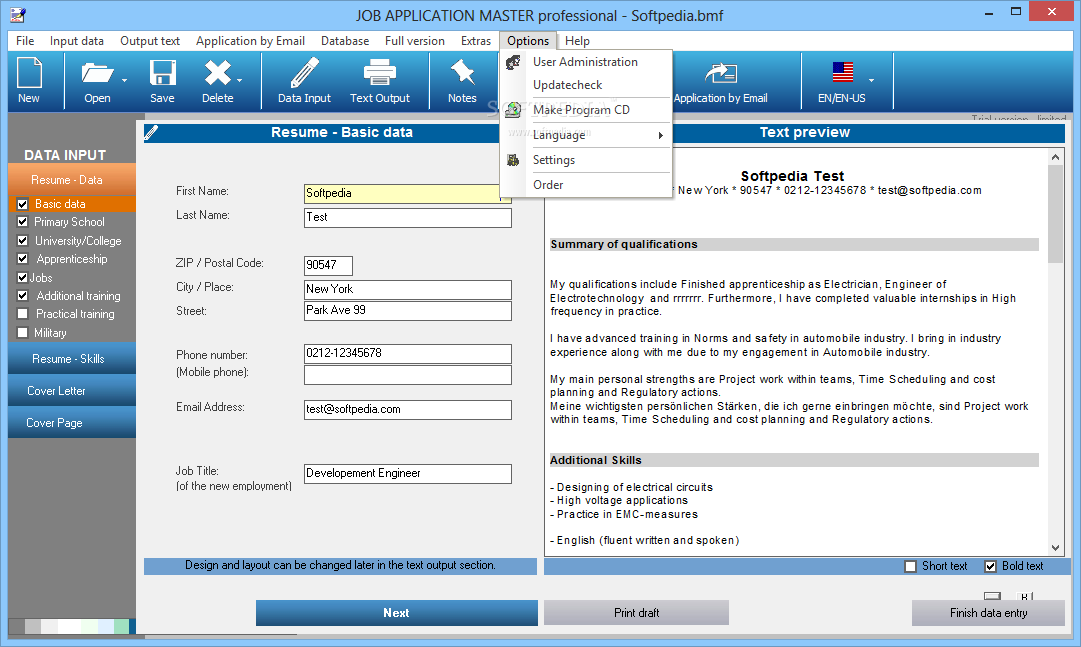Expand the Delete button dropdown arrow
The image size is (1081, 647).
[239, 81]
